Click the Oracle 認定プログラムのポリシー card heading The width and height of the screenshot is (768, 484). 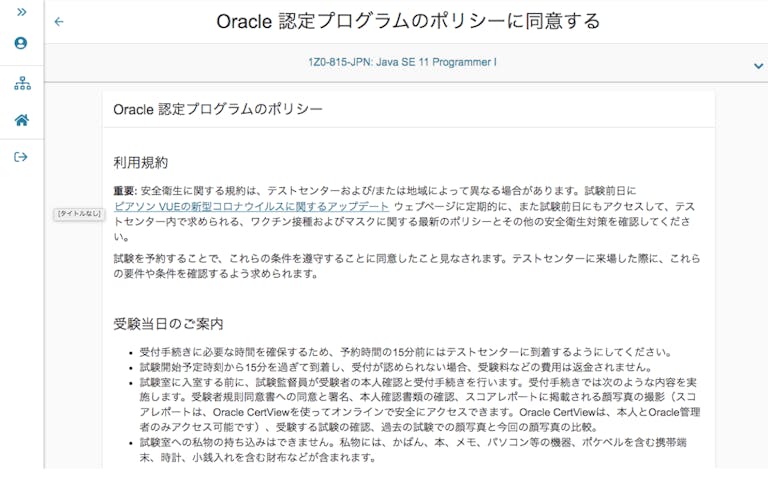(217, 109)
